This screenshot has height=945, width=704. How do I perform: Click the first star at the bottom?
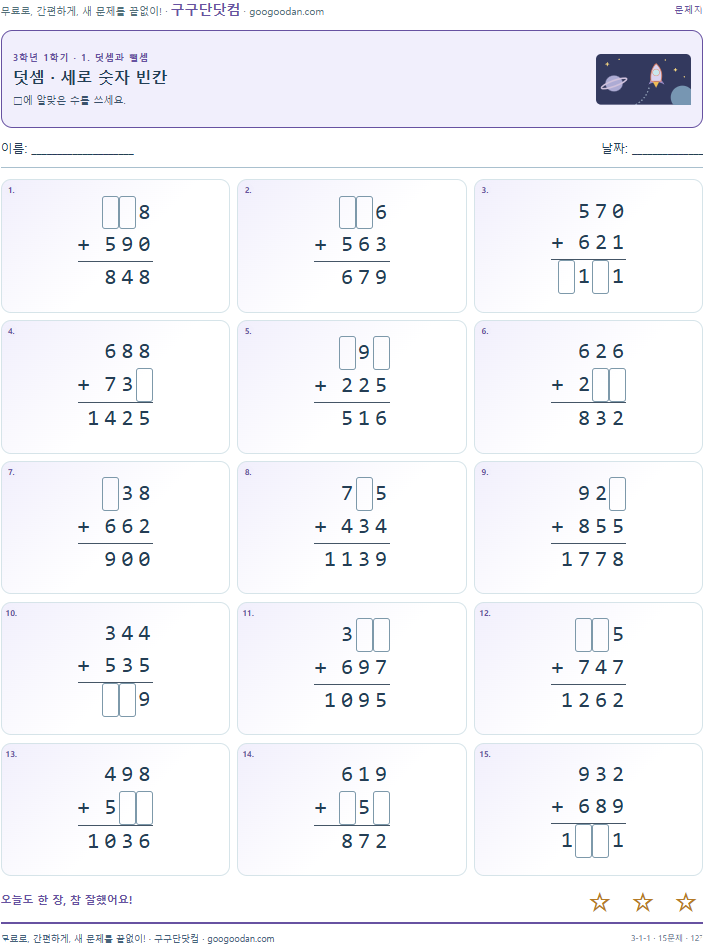pyautogui.click(x=599, y=902)
